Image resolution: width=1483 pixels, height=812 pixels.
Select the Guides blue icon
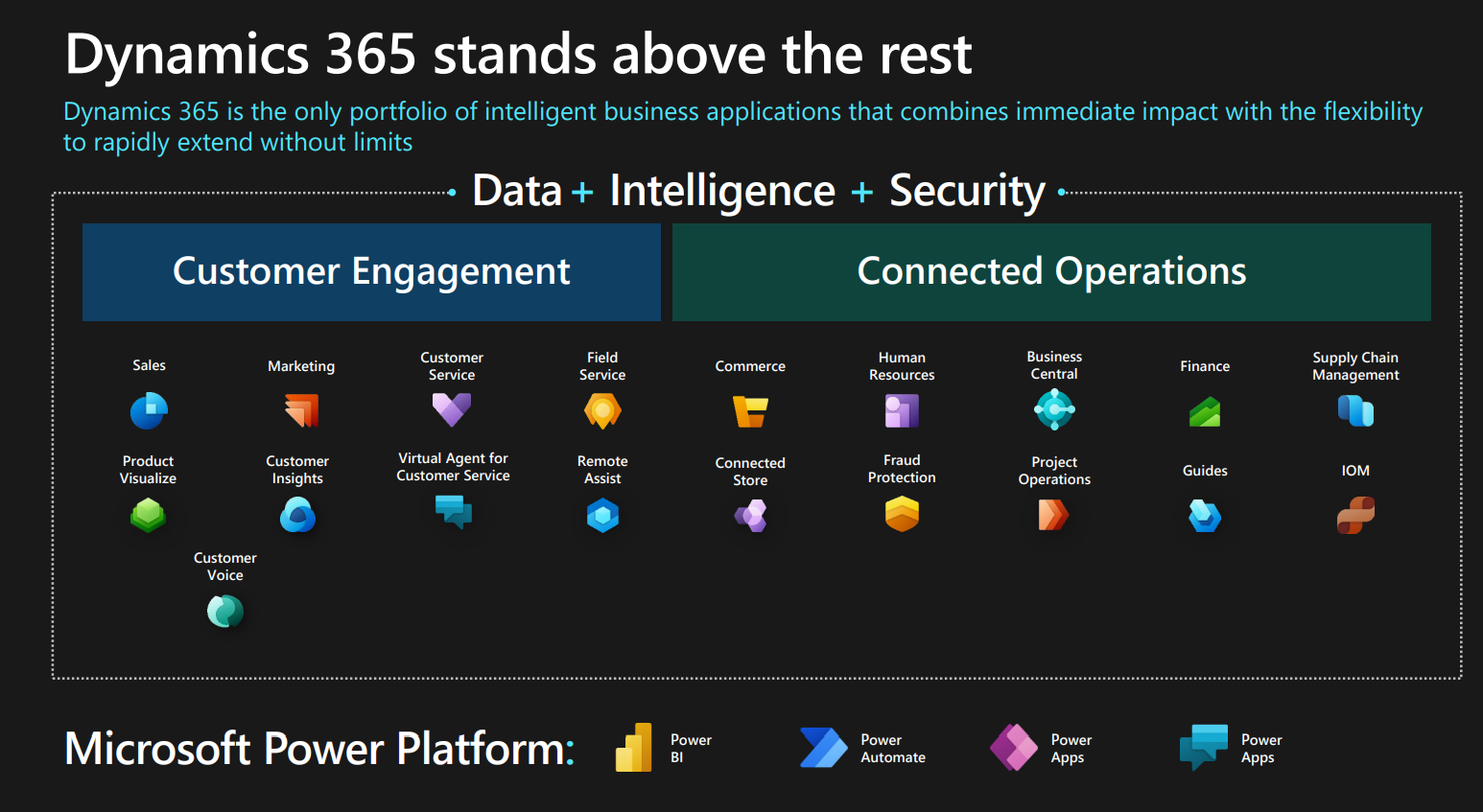1205,516
